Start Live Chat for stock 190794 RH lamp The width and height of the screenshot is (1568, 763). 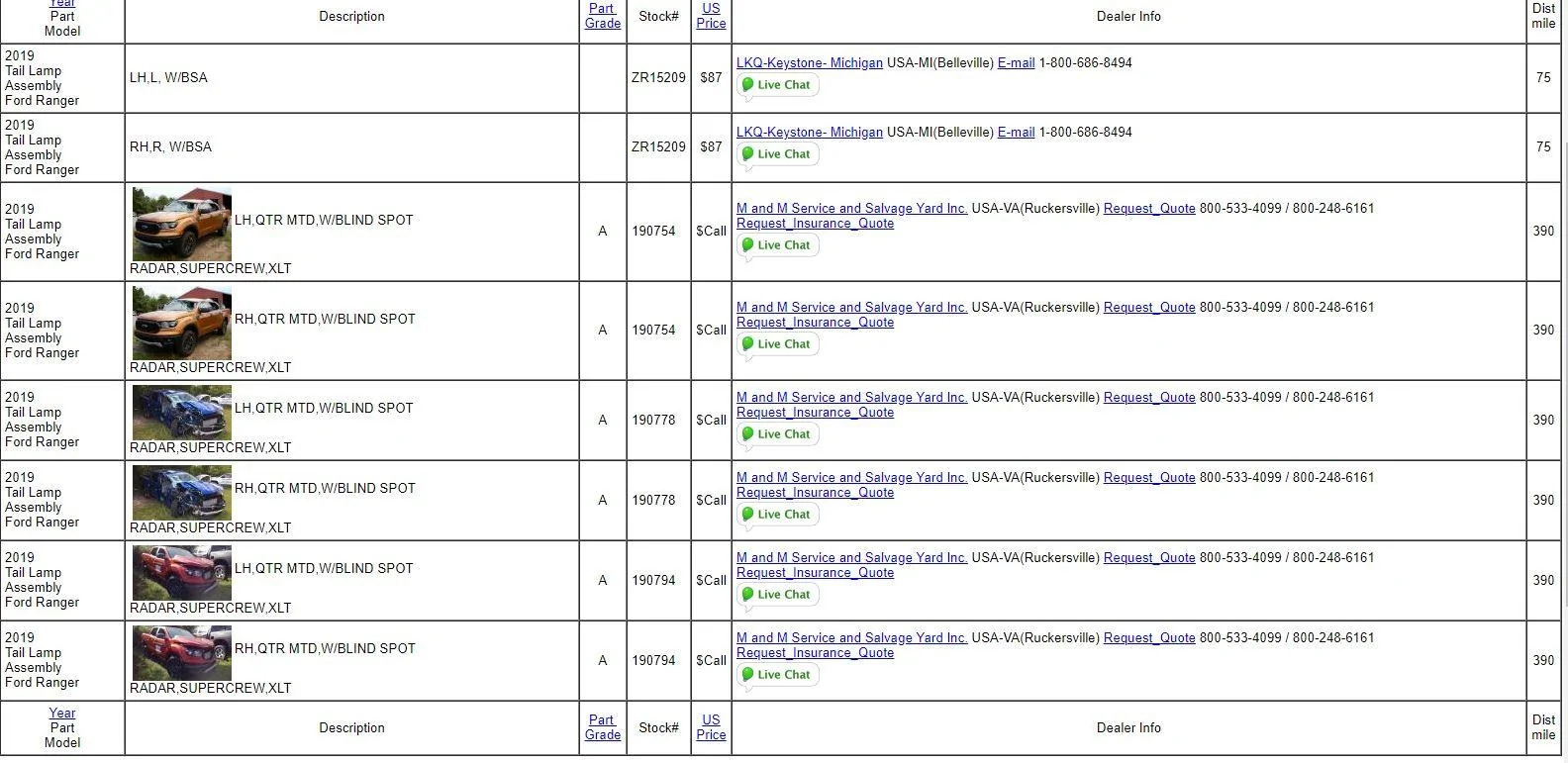click(x=778, y=675)
